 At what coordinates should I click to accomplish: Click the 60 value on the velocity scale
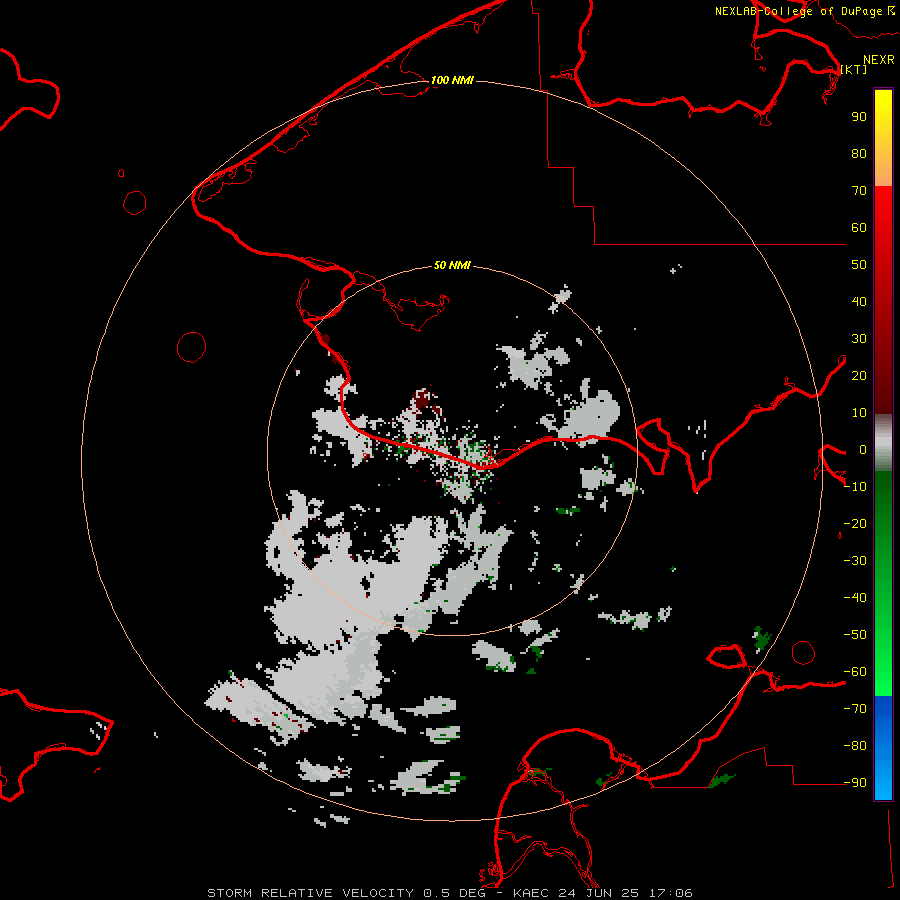859,228
